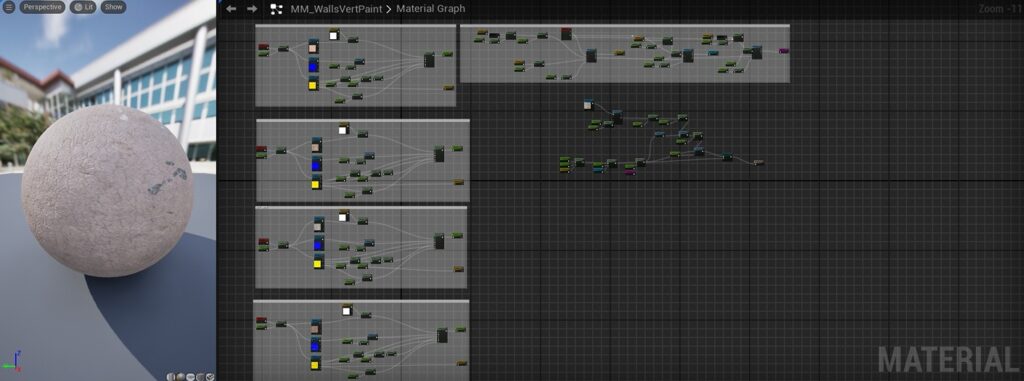1024x381 pixels.
Task: Select the white constant node in the topmost left comment box
Action: pos(334,35)
